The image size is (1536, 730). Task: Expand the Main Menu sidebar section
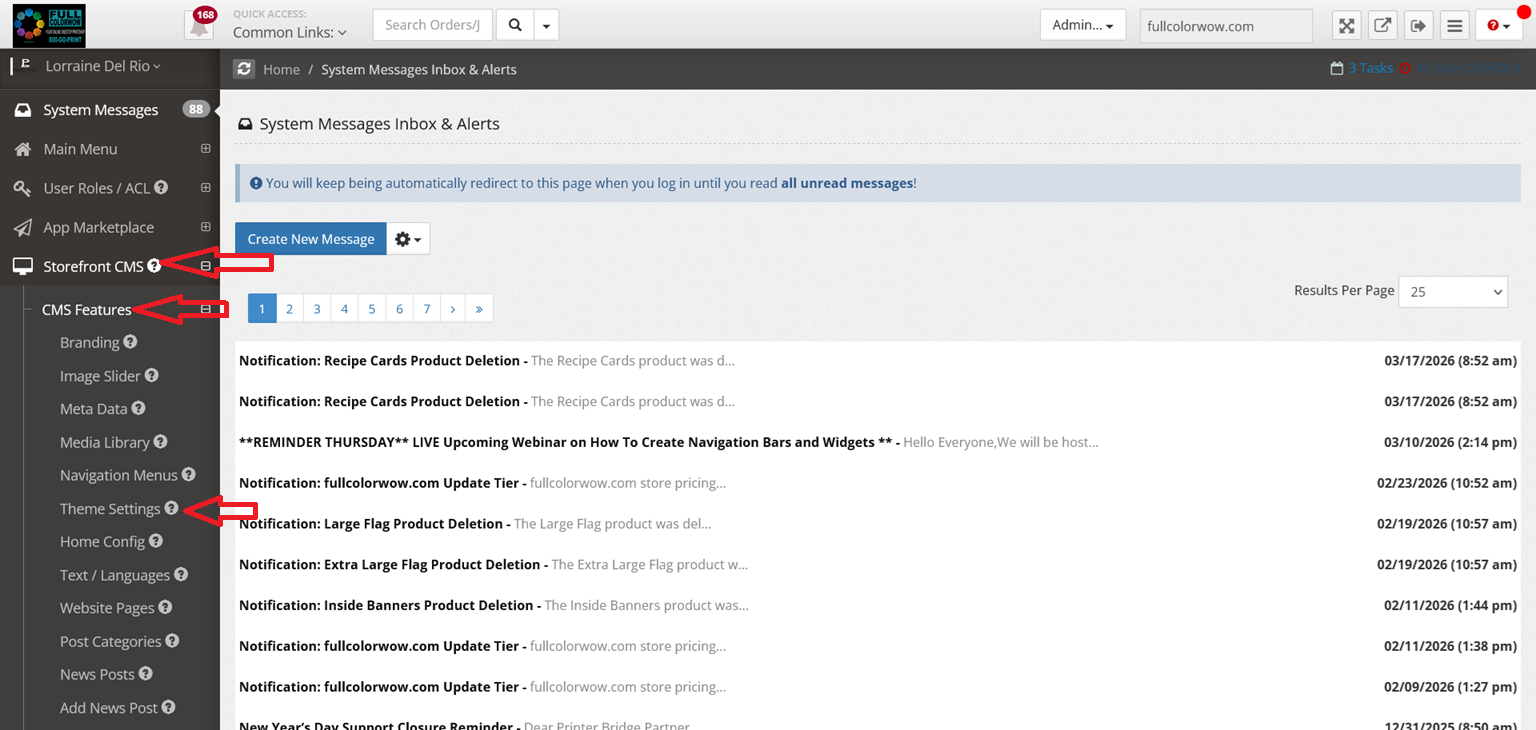click(206, 149)
